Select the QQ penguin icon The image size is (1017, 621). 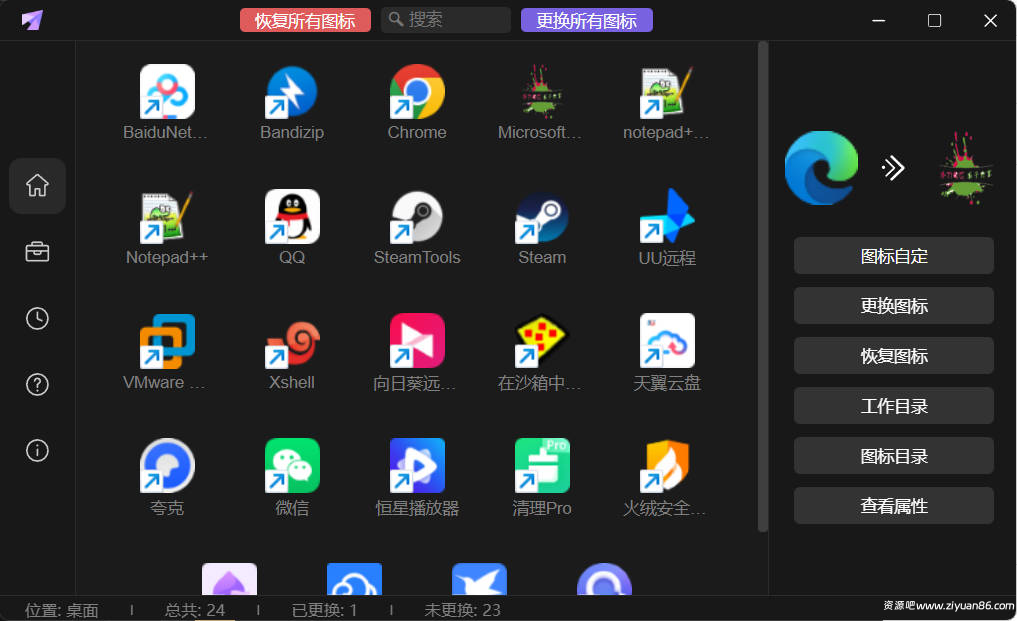[292, 218]
